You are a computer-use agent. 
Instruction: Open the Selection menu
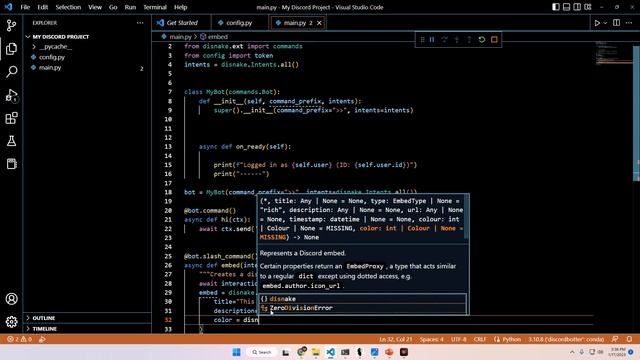68,7
